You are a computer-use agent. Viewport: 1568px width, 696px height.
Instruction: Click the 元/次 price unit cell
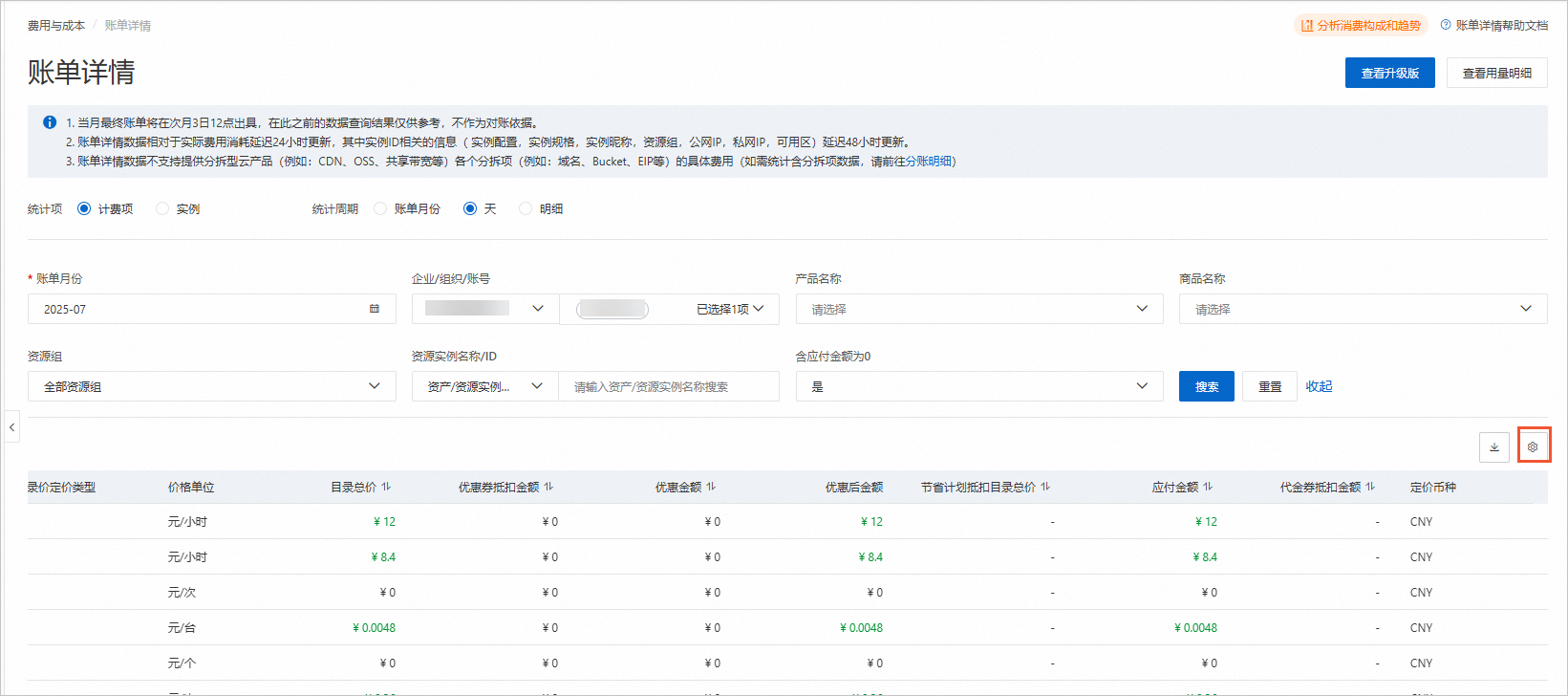pyautogui.click(x=182, y=592)
